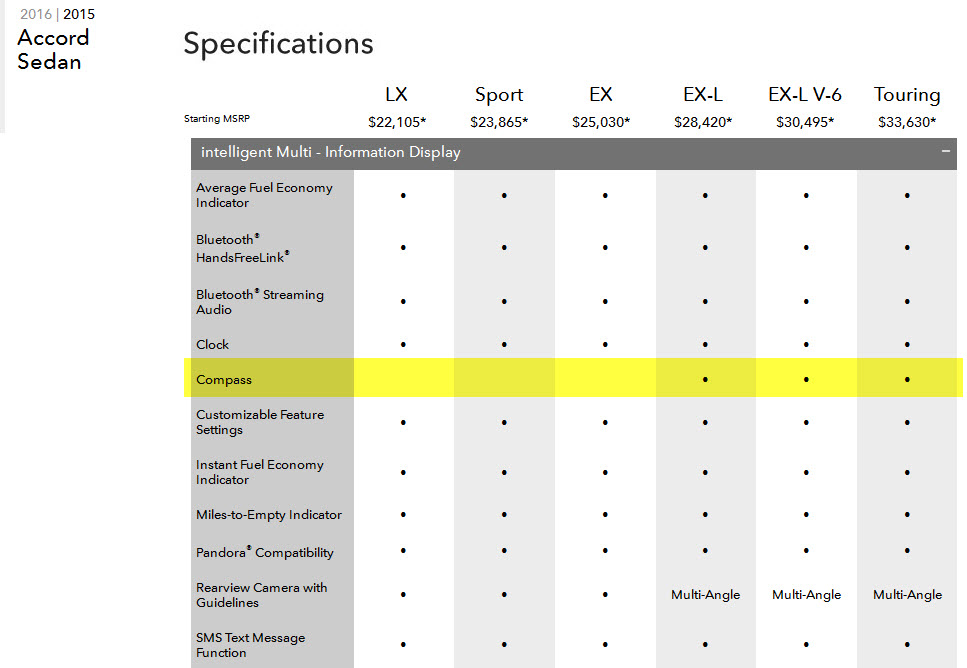The width and height of the screenshot is (967, 668).
Task: Choose the EX trim heading
Action: click(600, 95)
